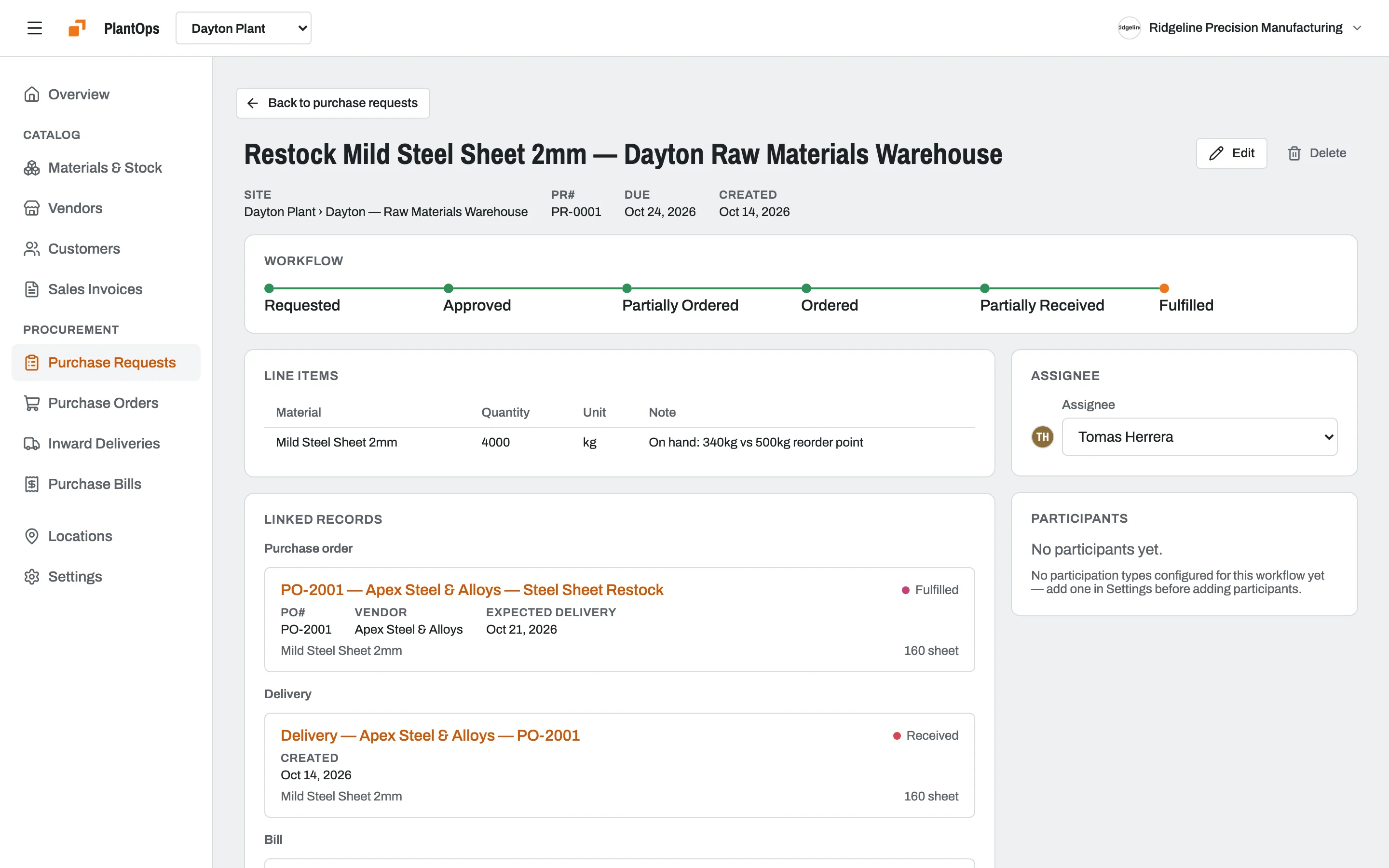Viewport: 1389px width, 868px height.
Task: Click the Delete trash icon
Action: tap(1294, 153)
